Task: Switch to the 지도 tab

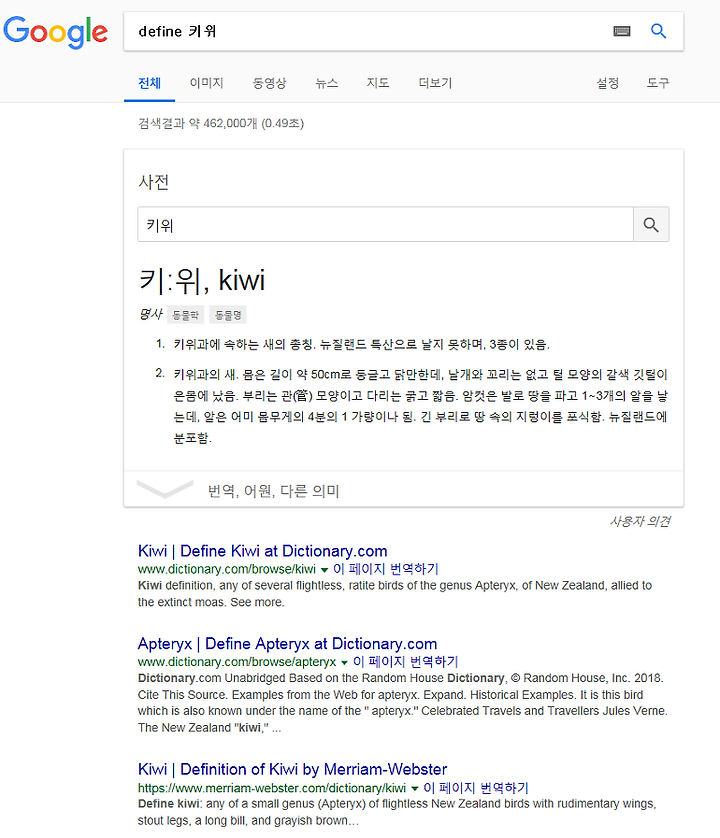Action: tap(378, 83)
